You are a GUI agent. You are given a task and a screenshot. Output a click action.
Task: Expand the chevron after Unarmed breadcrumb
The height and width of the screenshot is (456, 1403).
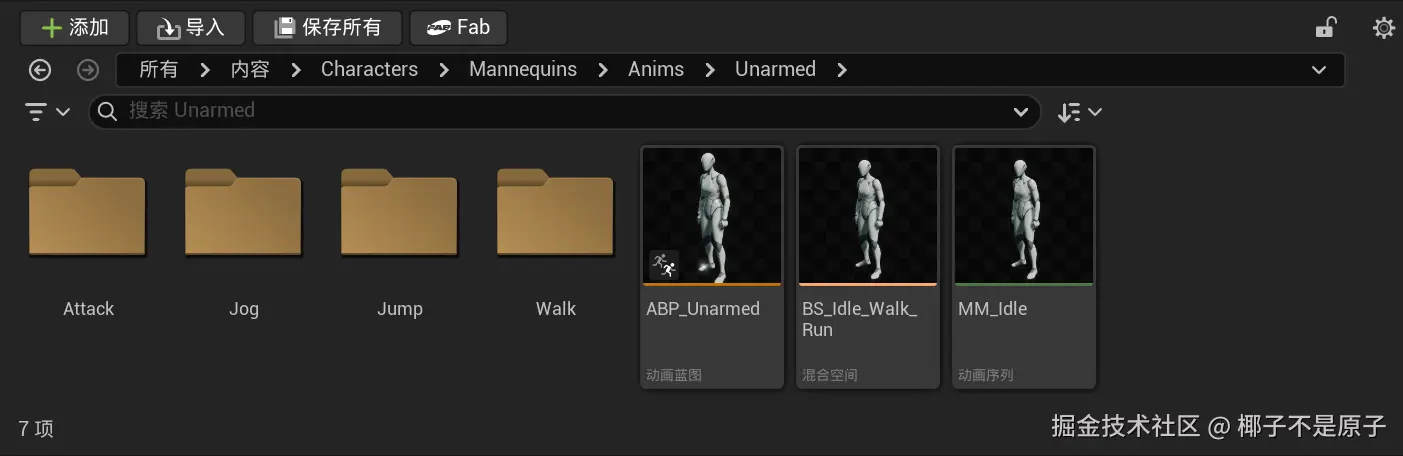pos(841,70)
